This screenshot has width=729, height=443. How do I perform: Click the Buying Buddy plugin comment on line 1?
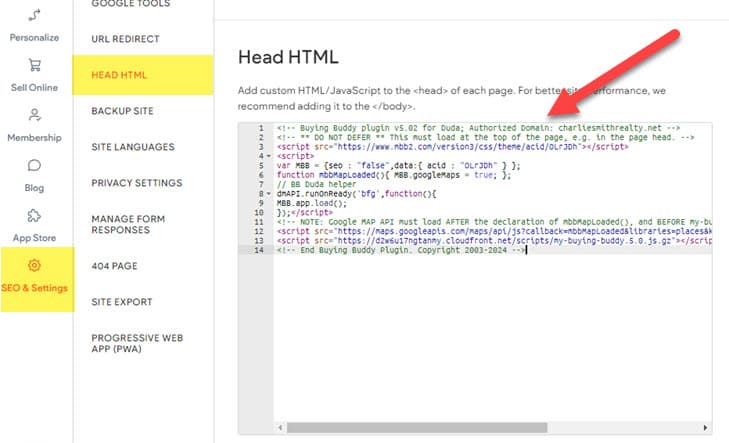point(478,128)
